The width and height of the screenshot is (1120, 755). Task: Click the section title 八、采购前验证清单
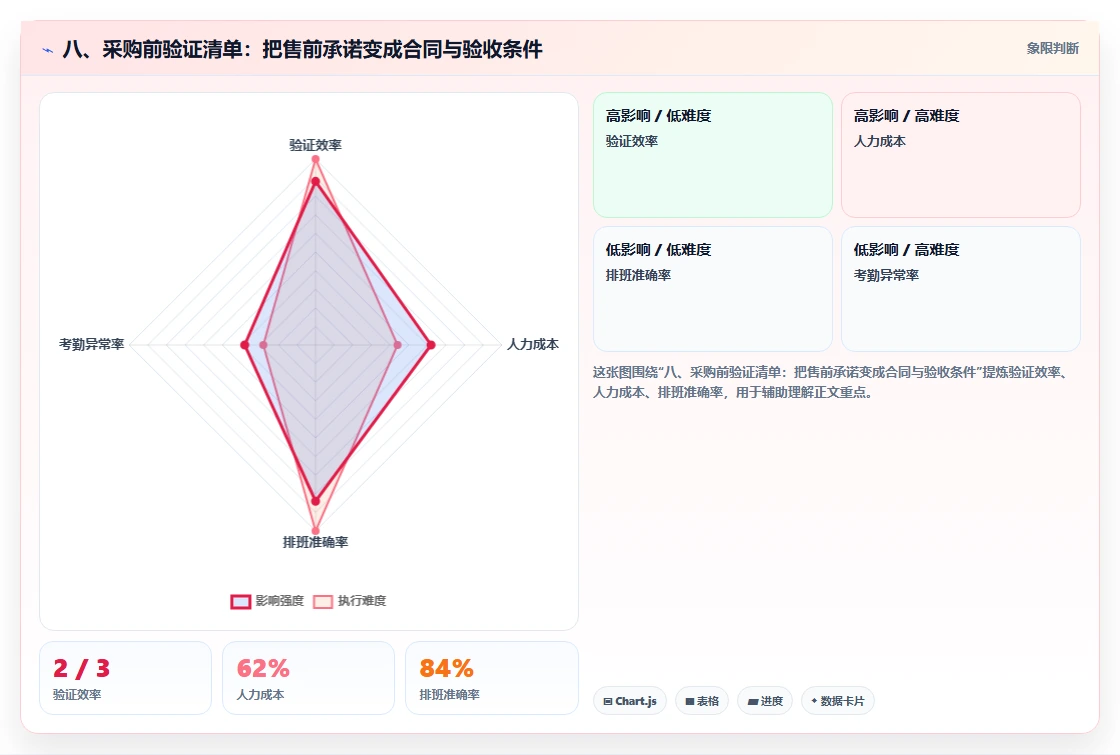click(x=302, y=49)
